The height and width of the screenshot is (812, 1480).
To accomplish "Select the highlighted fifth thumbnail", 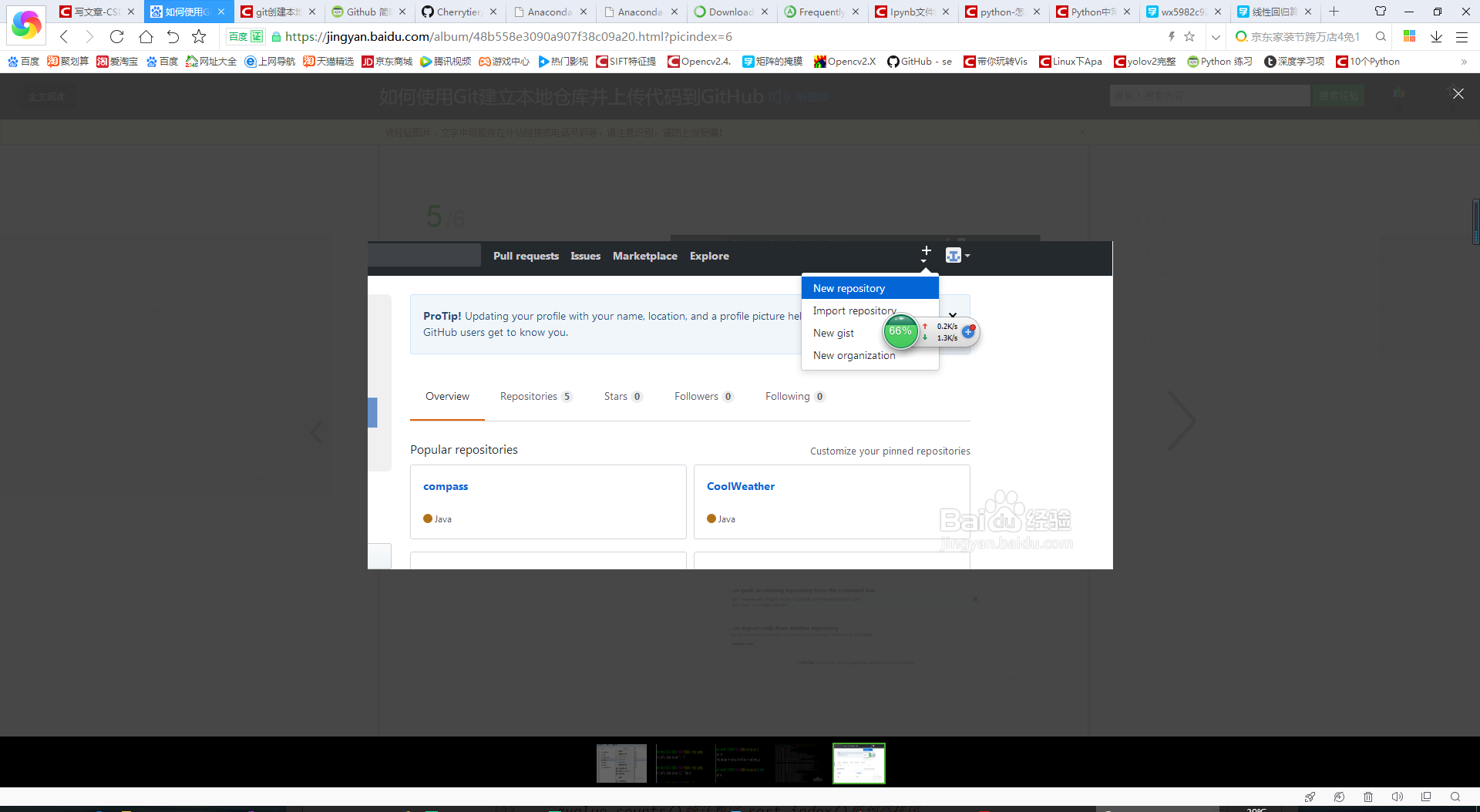I will click(x=859, y=763).
